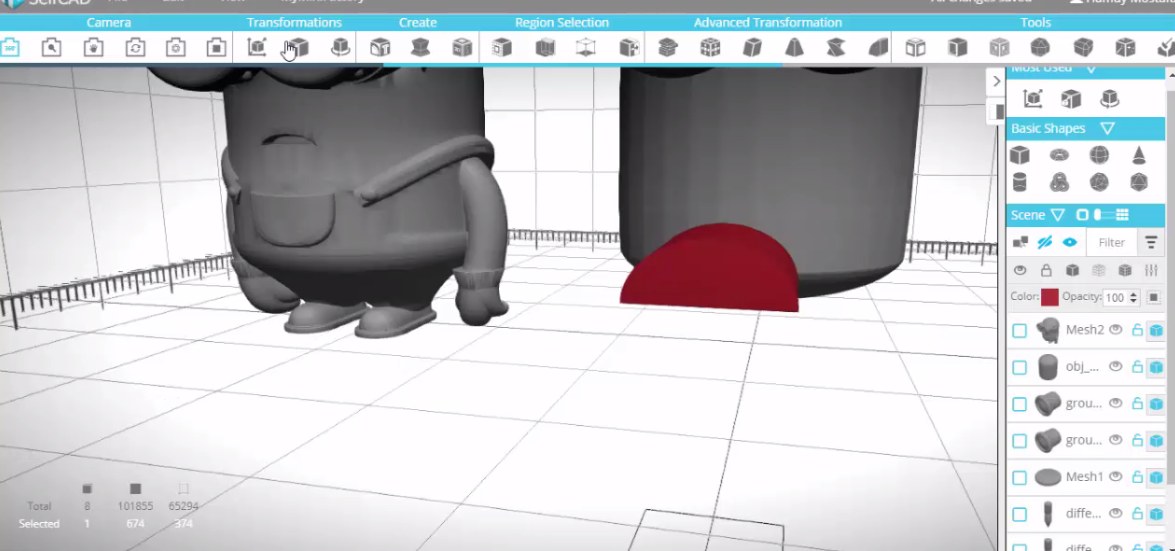Click the solid cube render mode icon
The image size is (1175, 551).
click(1072, 271)
